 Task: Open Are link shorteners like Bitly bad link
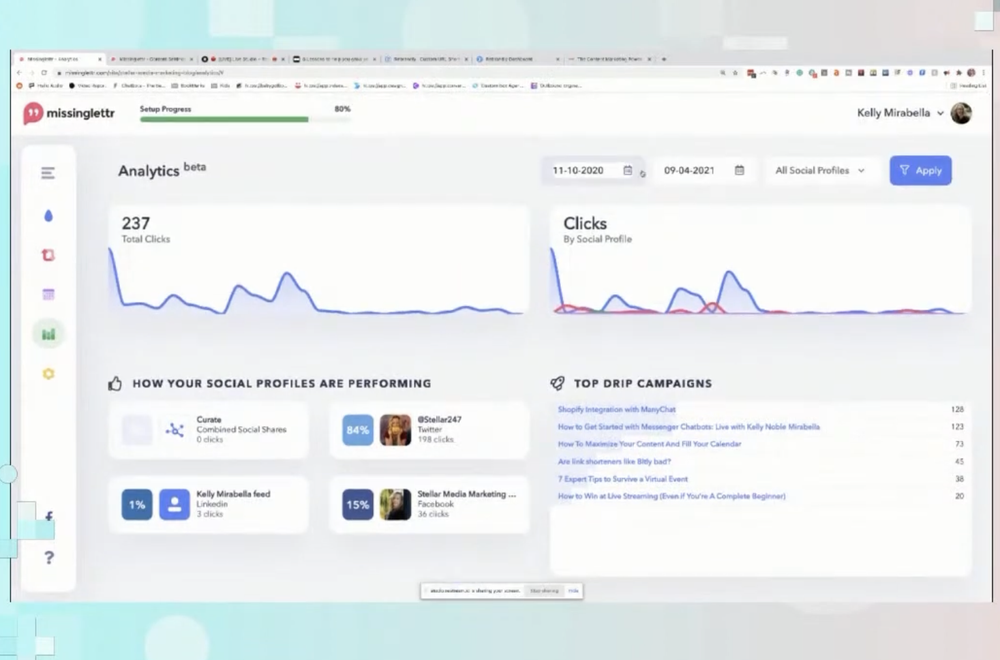point(614,461)
